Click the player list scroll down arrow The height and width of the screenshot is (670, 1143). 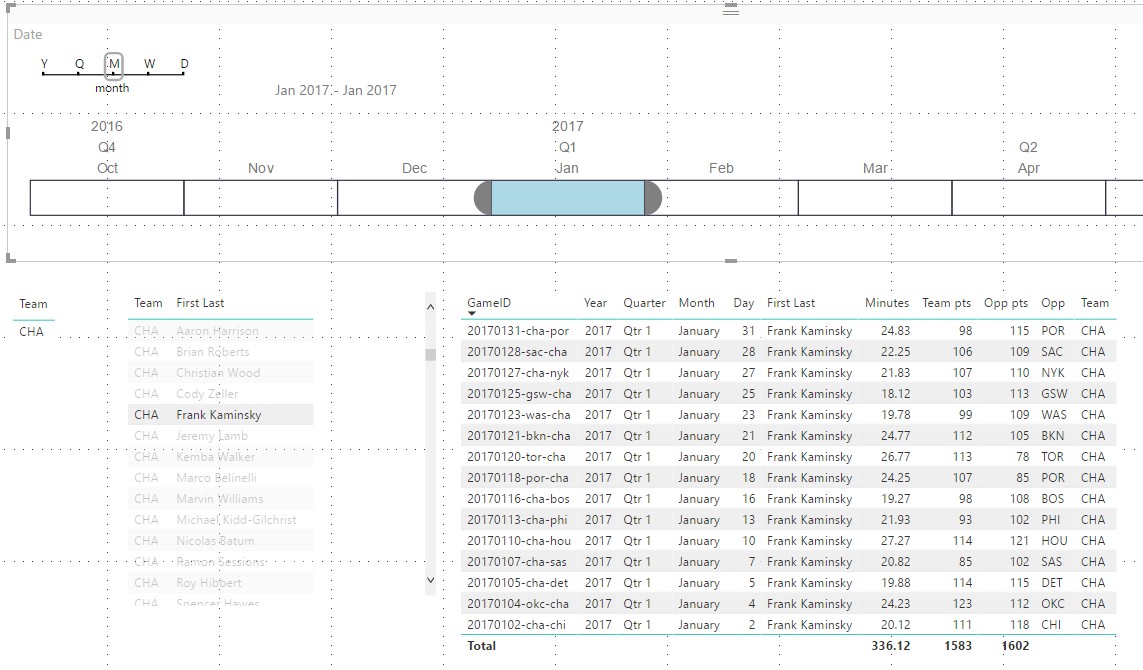coord(430,580)
